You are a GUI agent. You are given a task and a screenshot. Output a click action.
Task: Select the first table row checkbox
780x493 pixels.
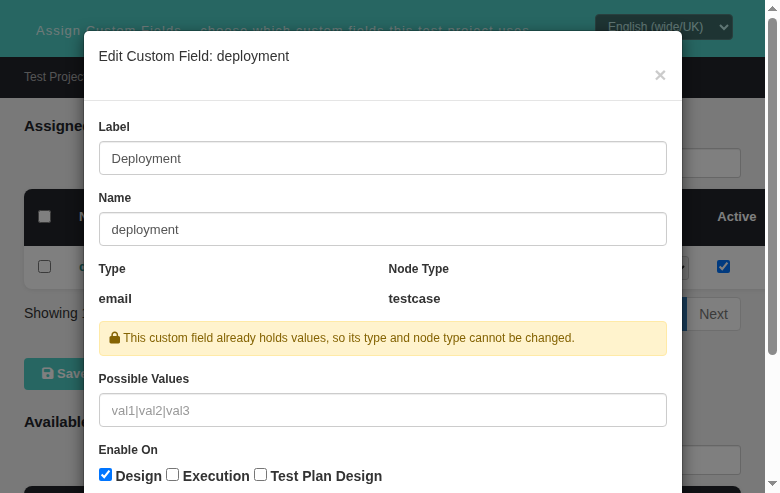pyautogui.click(x=44, y=267)
